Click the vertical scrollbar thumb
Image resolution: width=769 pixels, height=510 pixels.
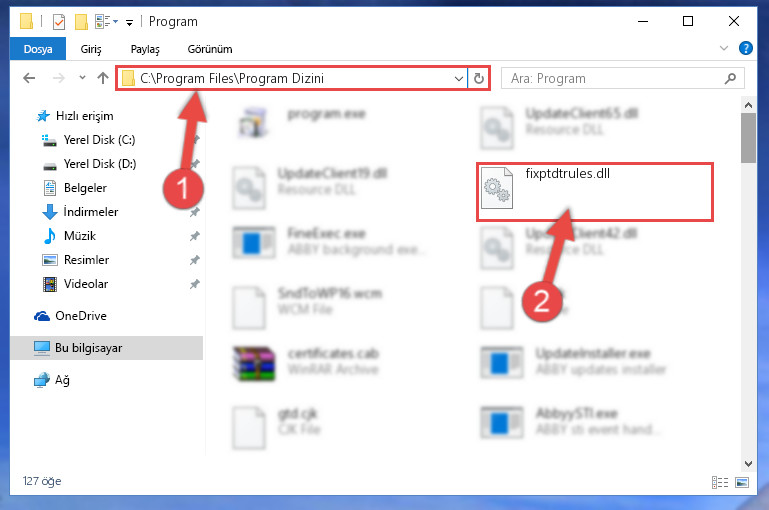click(748, 138)
